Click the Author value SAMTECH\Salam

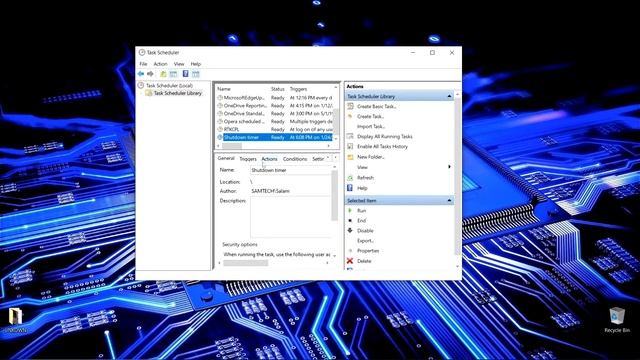click(270, 191)
